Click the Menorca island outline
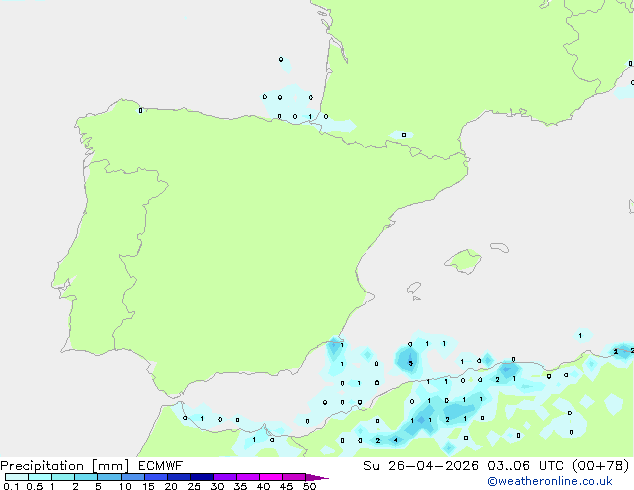This screenshot has width=634, height=490. (x=499, y=247)
